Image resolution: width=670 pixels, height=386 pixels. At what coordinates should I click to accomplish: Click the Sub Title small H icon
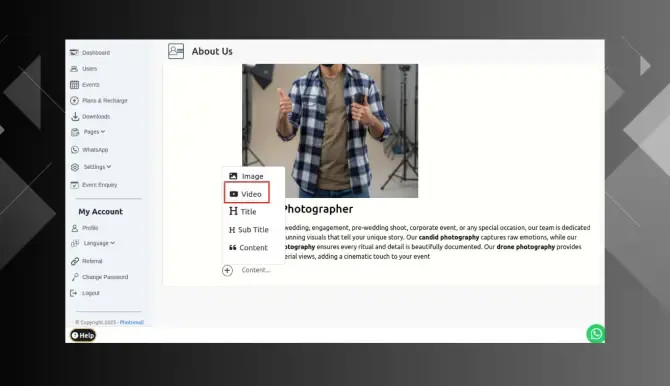(232, 230)
